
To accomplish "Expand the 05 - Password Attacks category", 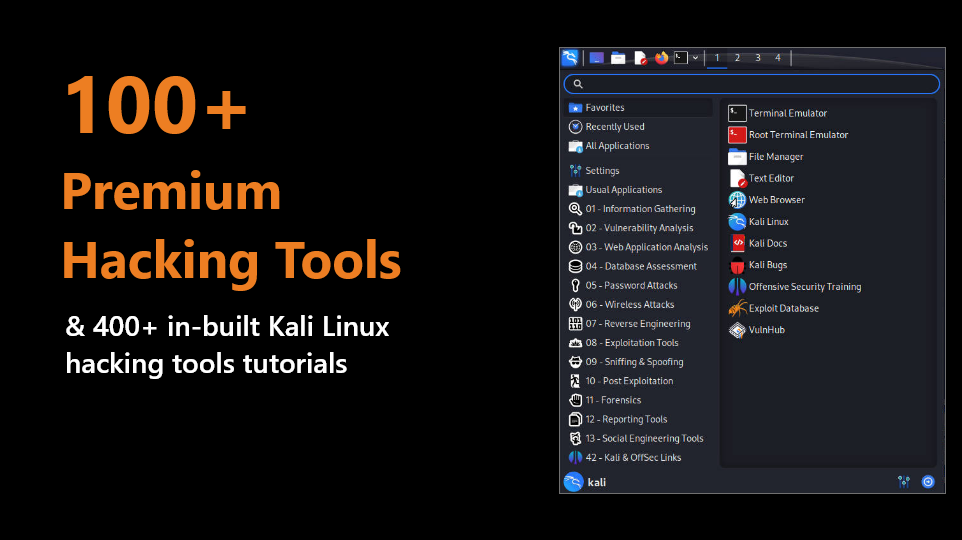I will [631, 286].
